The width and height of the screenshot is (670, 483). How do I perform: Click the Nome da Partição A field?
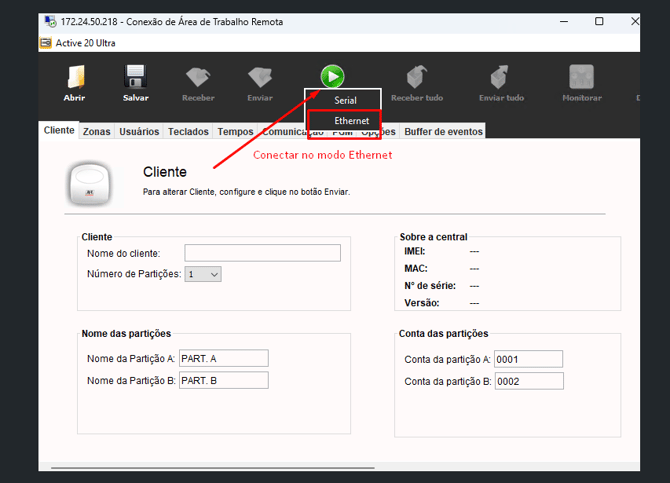coord(224,358)
